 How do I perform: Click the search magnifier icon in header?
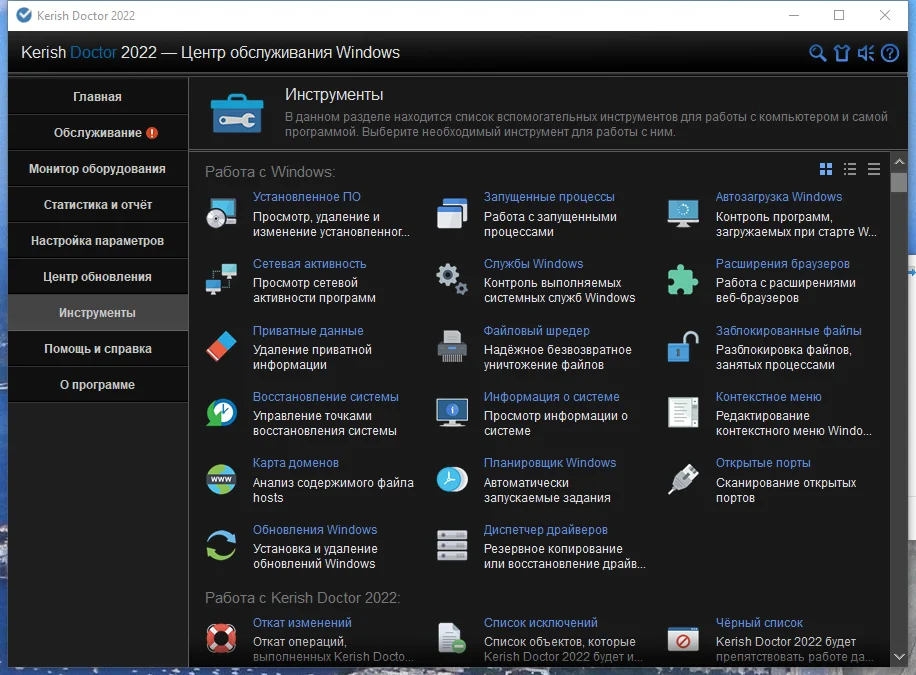[x=817, y=53]
